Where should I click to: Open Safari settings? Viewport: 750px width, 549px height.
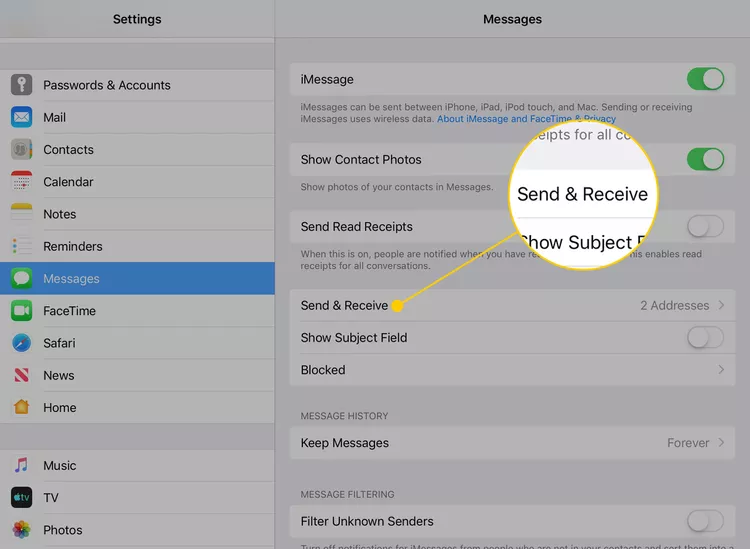(x=137, y=343)
